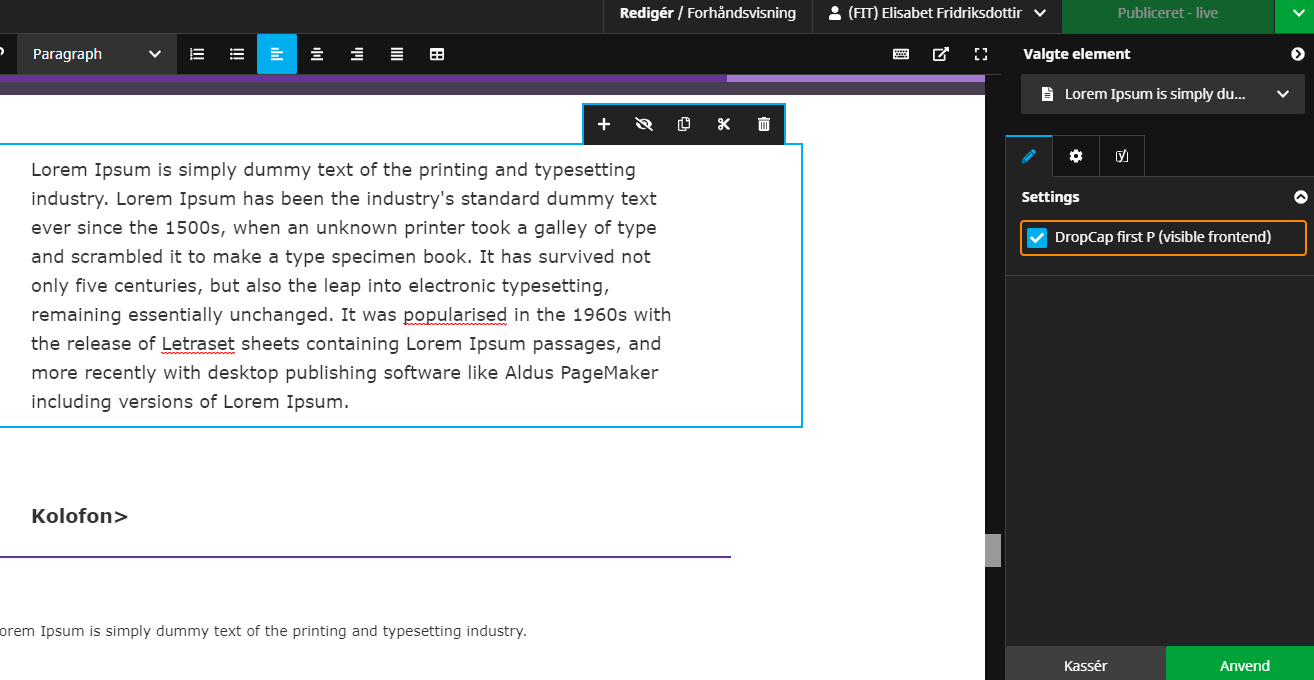
Task: Delete the selected element with trash icon
Action: (764, 124)
